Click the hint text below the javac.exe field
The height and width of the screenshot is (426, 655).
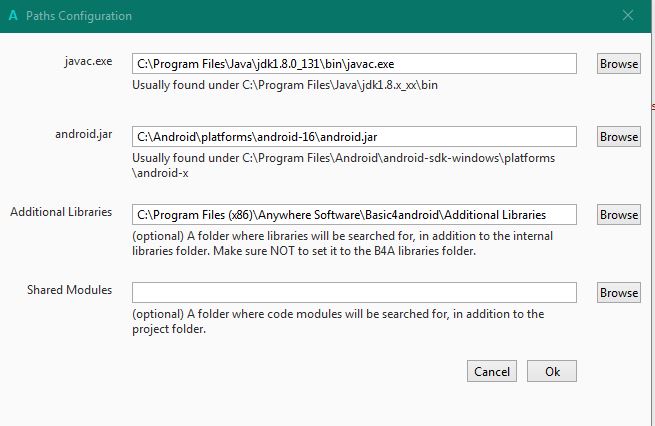[285, 85]
